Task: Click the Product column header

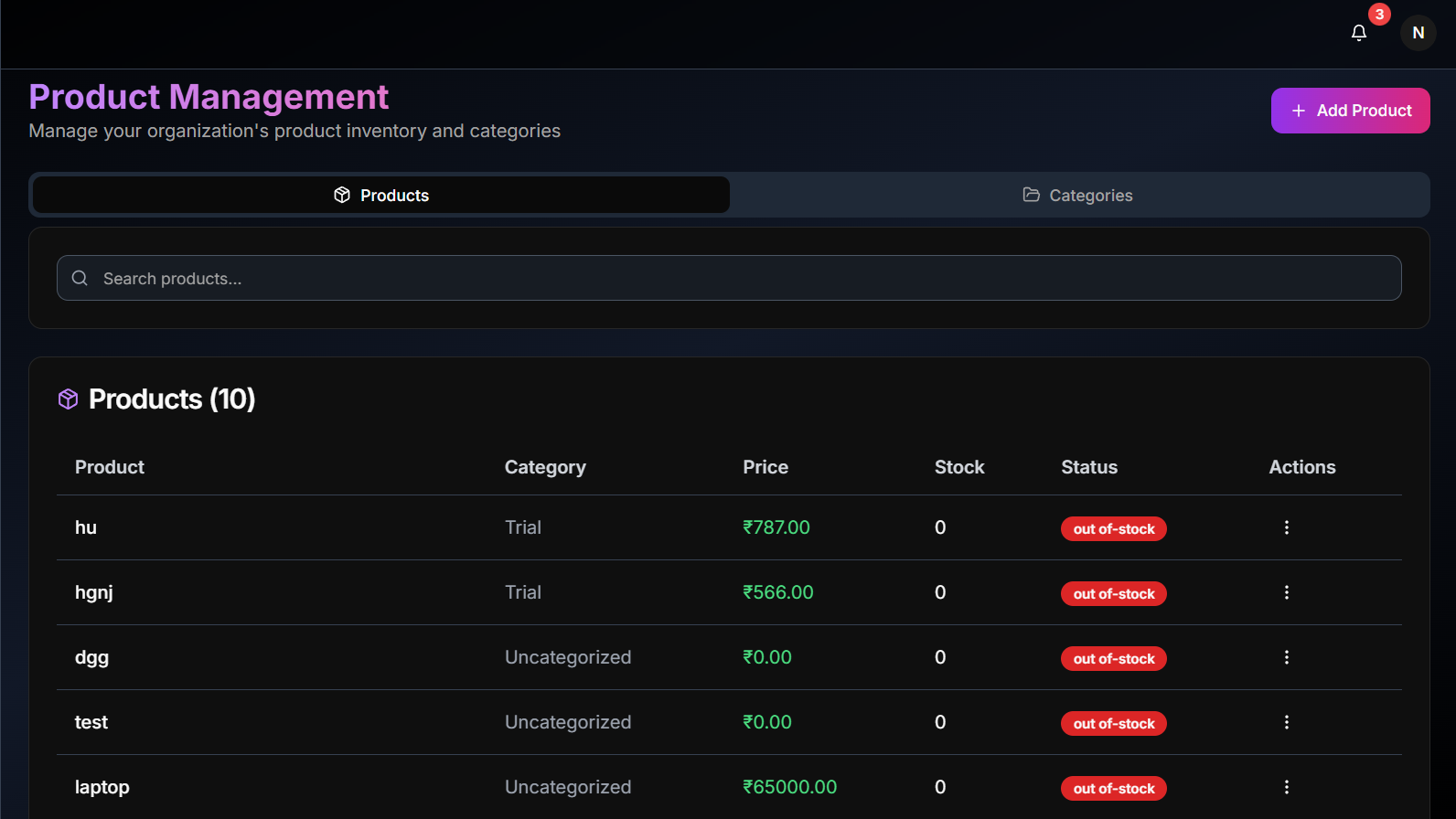Action: (x=110, y=467)
